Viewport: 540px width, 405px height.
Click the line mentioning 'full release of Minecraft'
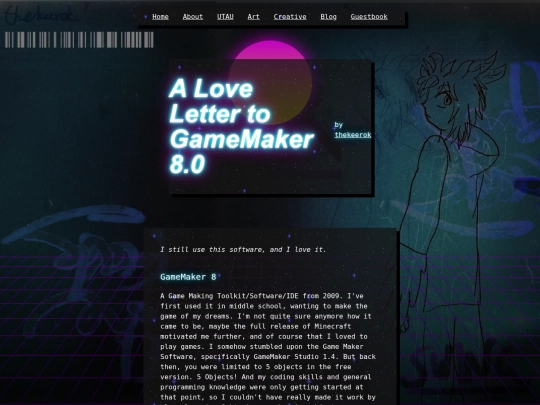pyautogui.click(x=256, y=326)
